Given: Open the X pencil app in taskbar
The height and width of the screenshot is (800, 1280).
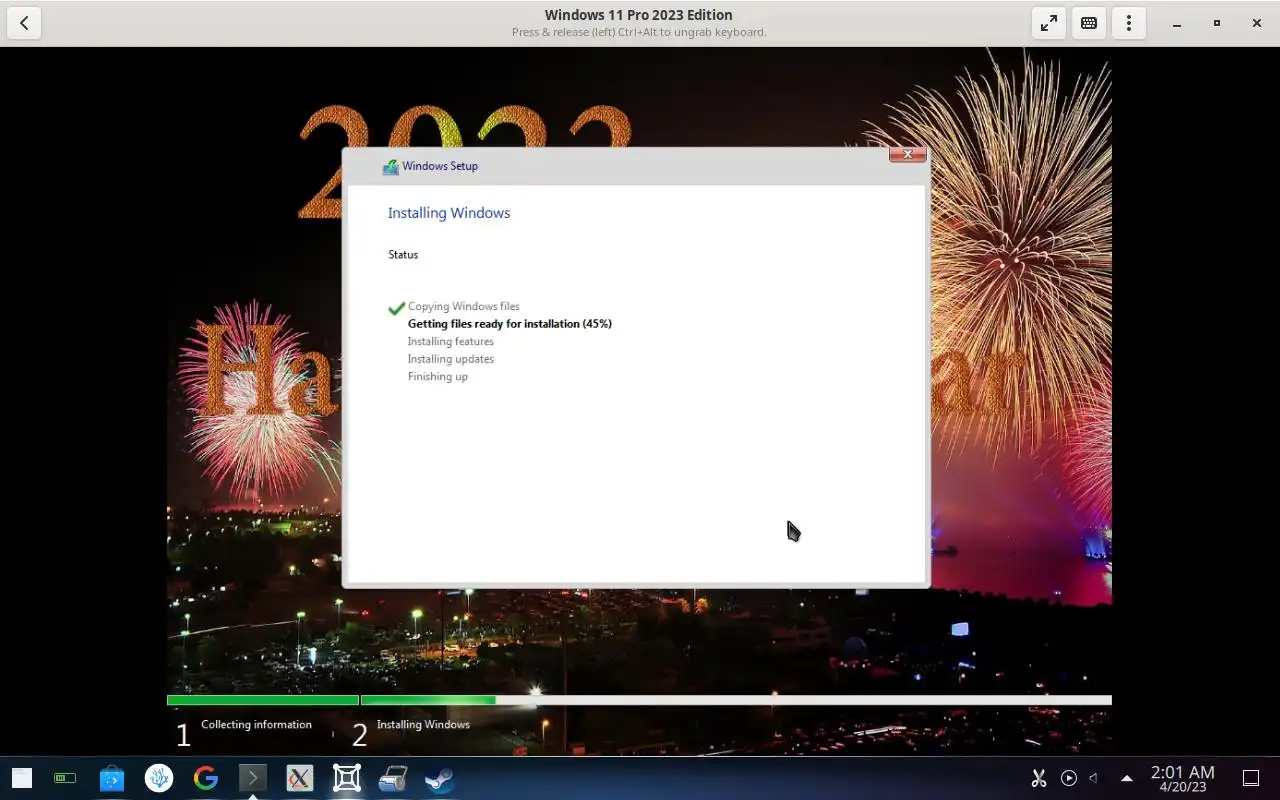Looking at the screenshot, I should click(x=300, y=778).
